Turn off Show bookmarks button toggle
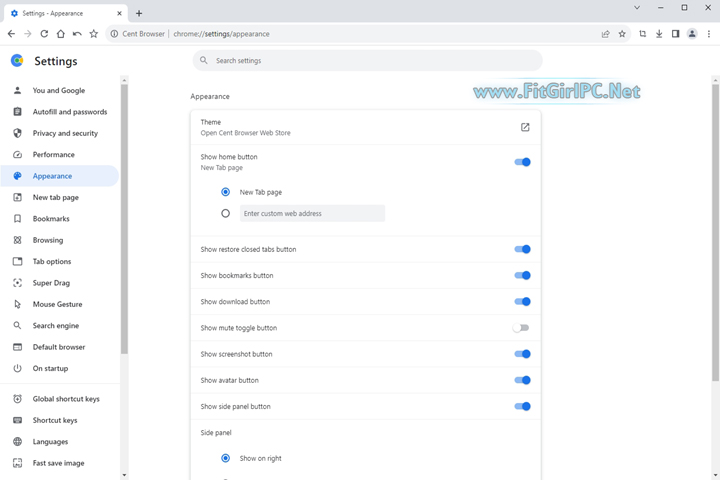The height and width of the screenshot is (480, 720). [522, 275]
